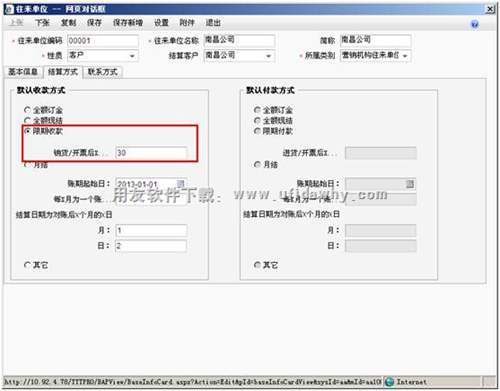Click 退出 to exit the dialog
The image size is (500, 391).
[x=213, y=23]
